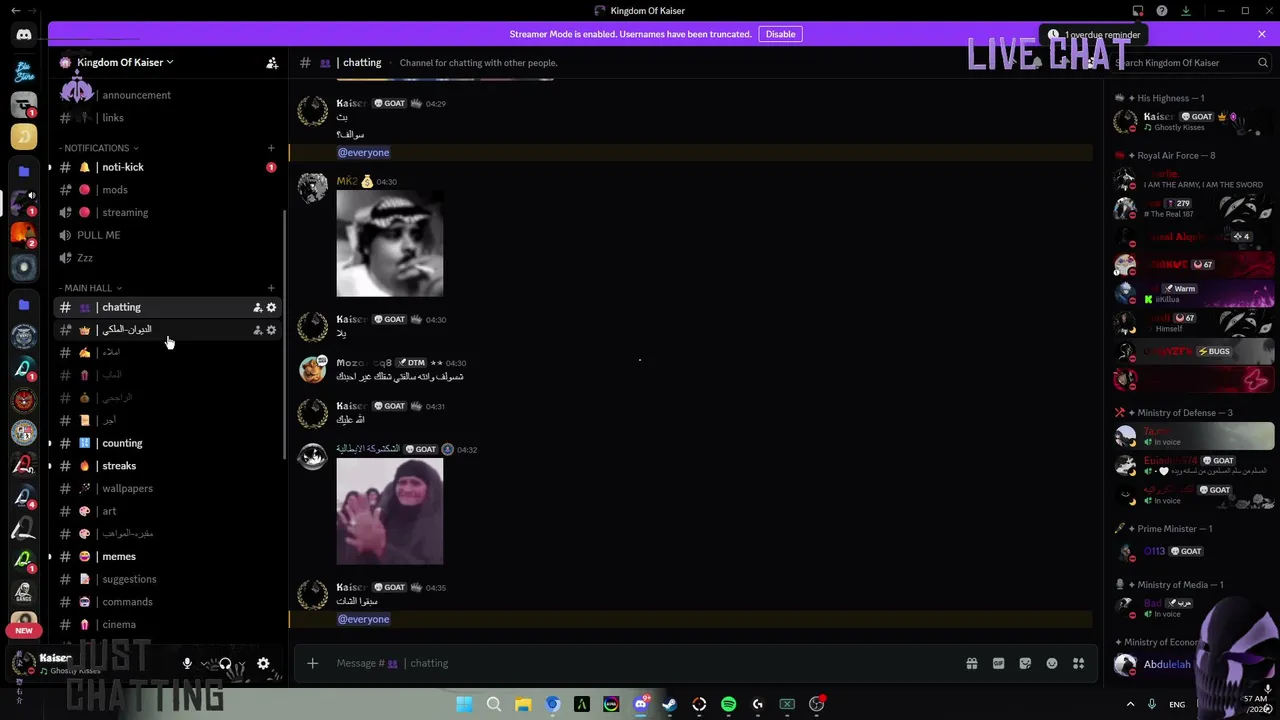Open Kingdom Of Kaiser server dropdown
The height and width of the screenshot is (720, 1280).
(x=125, y=63)
